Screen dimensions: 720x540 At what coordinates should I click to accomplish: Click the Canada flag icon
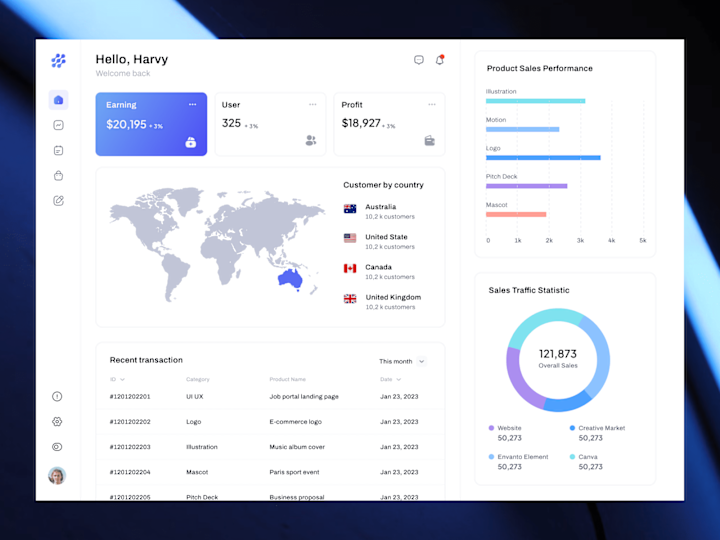click(x=350, y=269)
